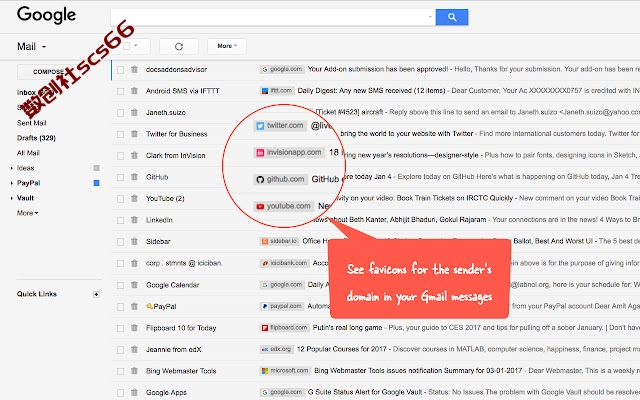This screenshot has height=400, width=640.
Task: Trash the Twitter for Business message
Action: pyautogui.click(x=134, y=134)
